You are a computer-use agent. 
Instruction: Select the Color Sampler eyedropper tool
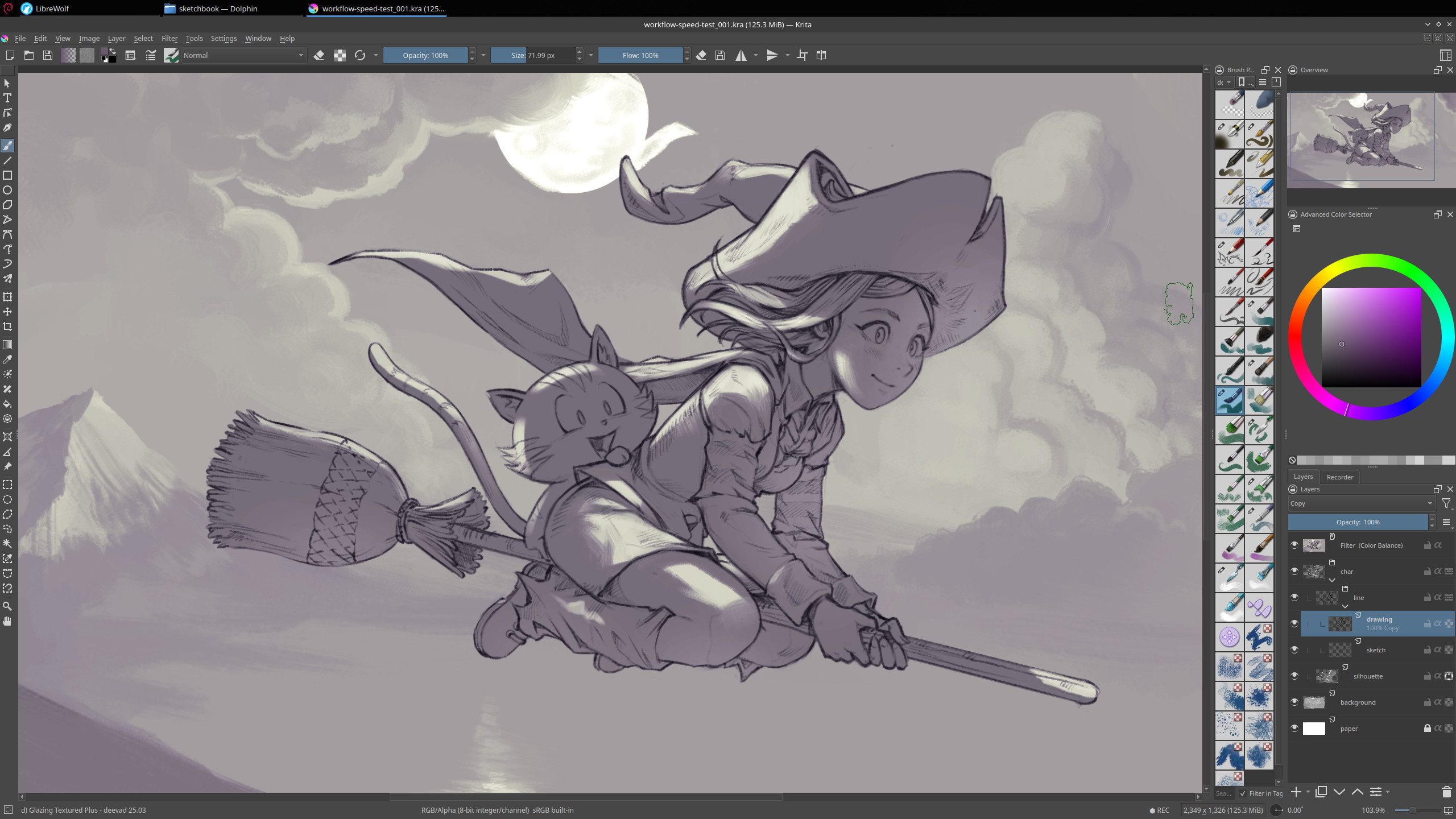pos(7,359)
